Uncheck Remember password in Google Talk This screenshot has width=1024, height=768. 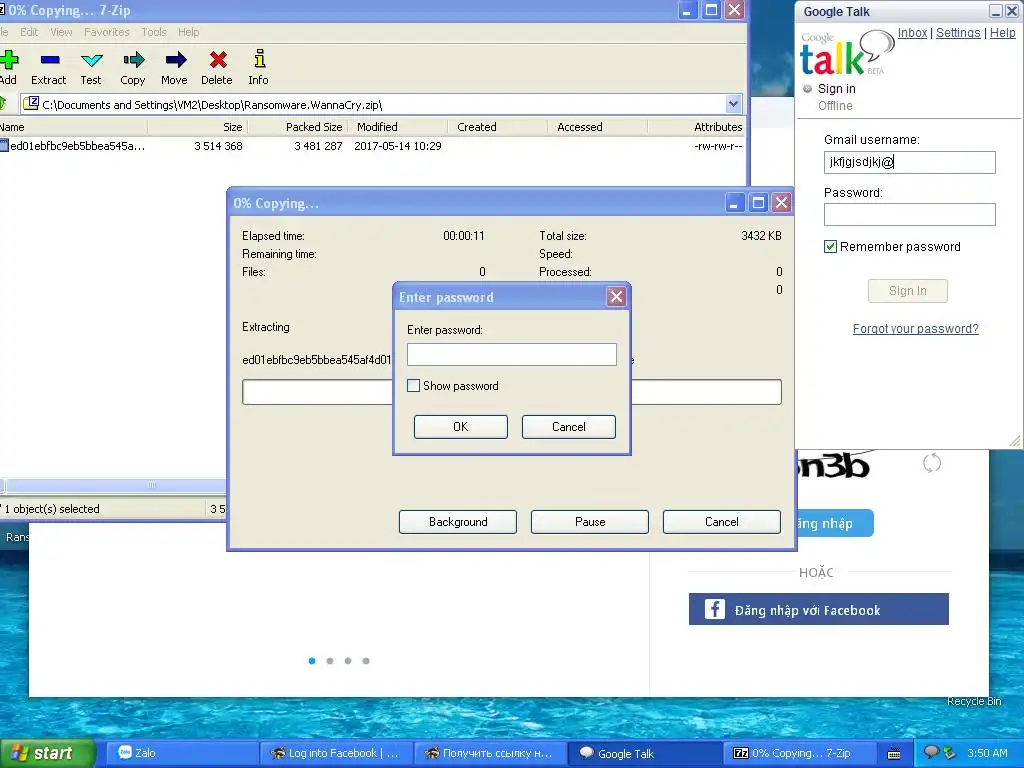(830, 246)
